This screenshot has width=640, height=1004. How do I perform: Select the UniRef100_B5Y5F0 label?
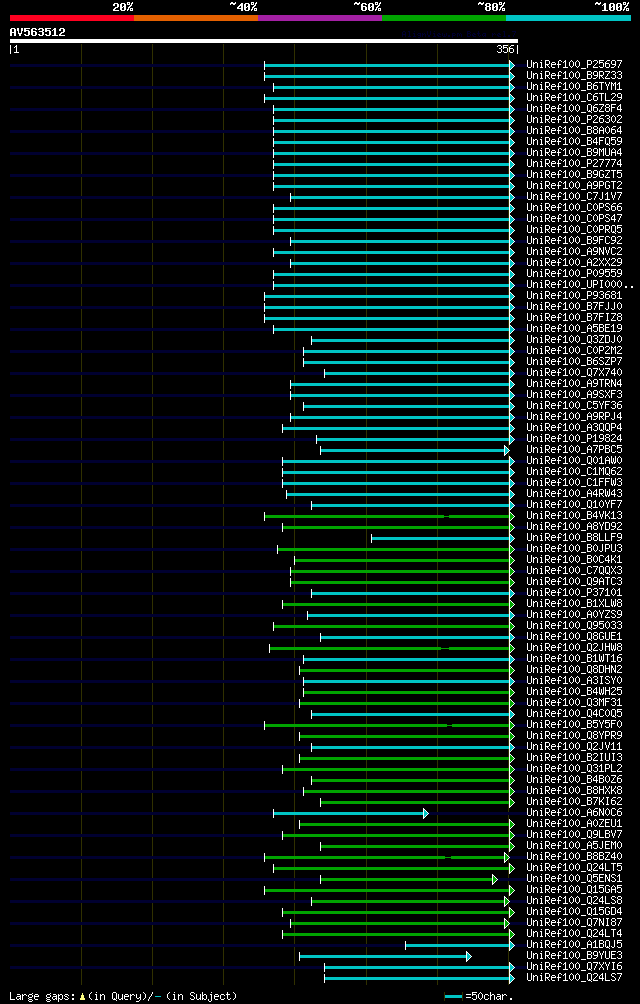coord(574,724)
